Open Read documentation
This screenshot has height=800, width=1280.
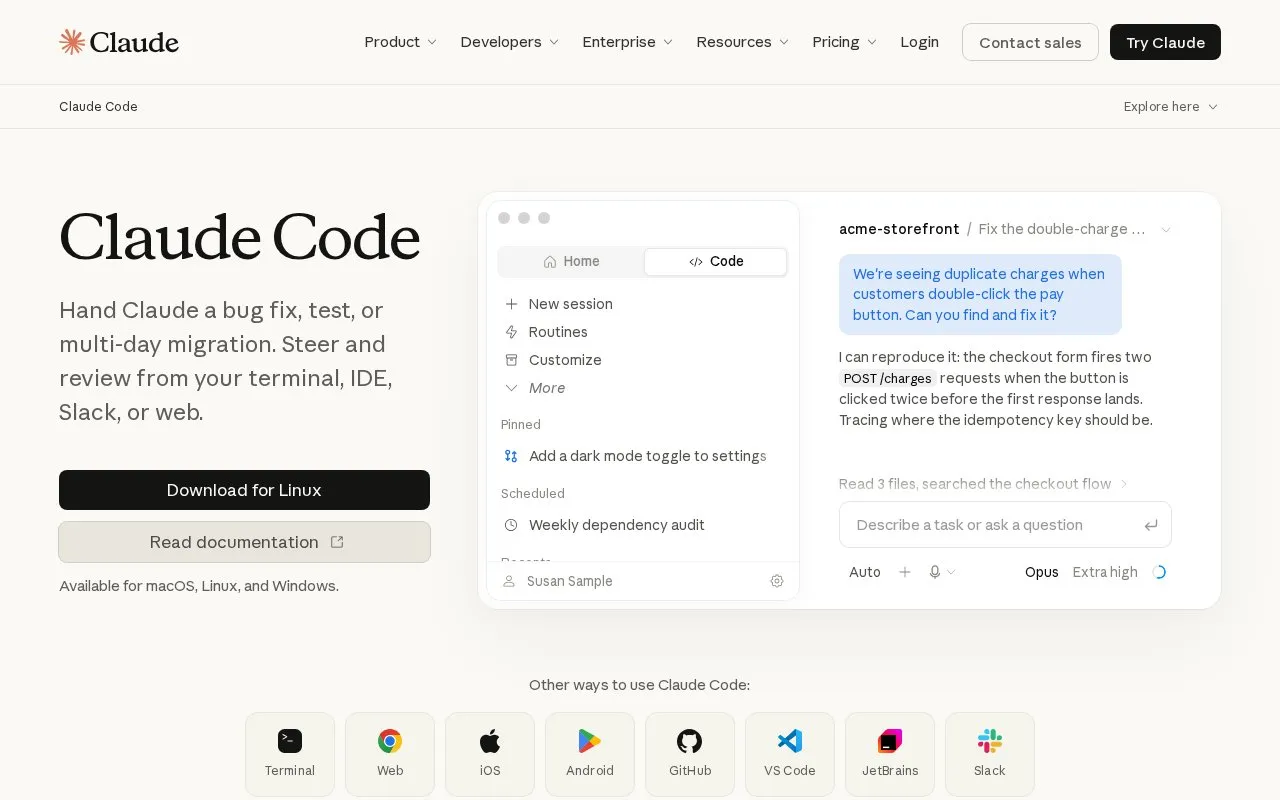[244, 542]
